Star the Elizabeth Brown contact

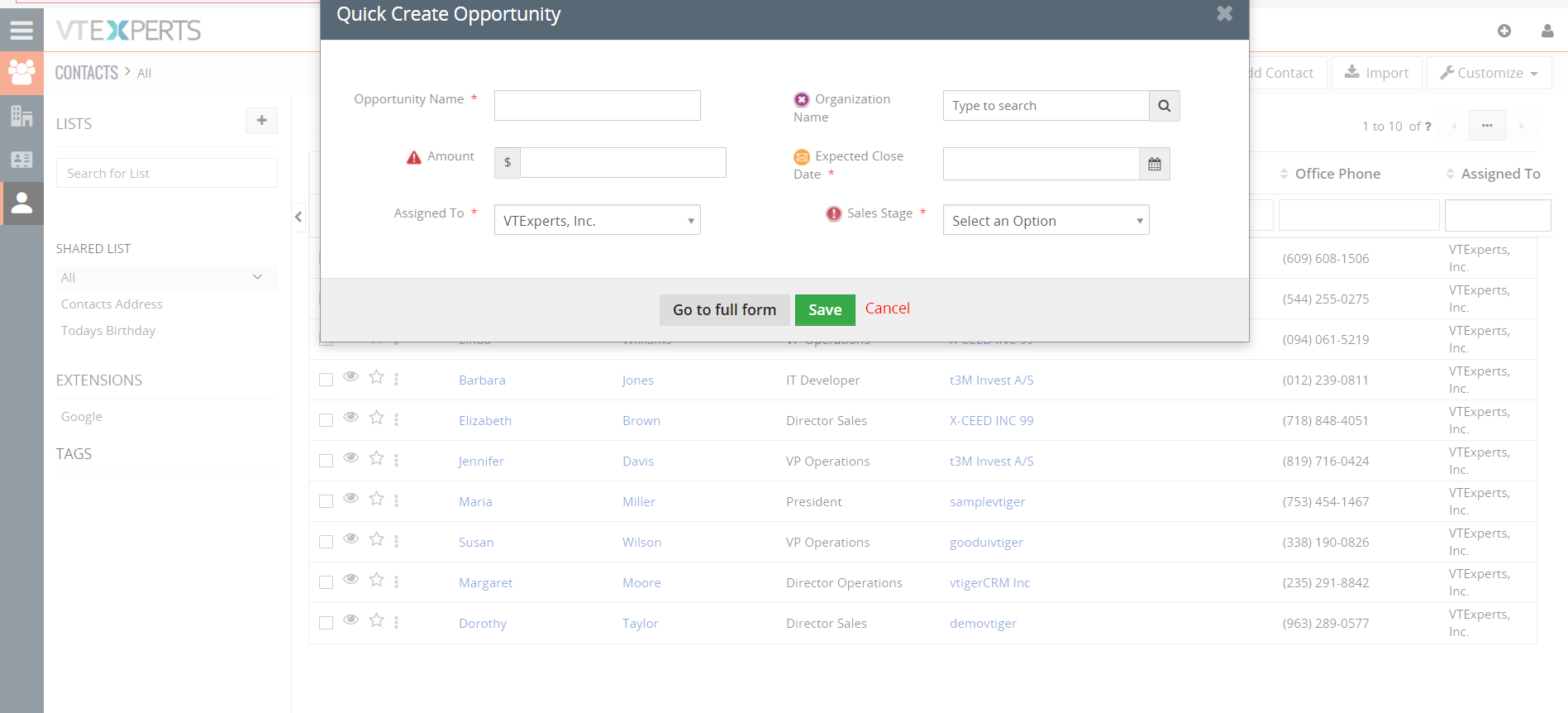tap(376, 418)
